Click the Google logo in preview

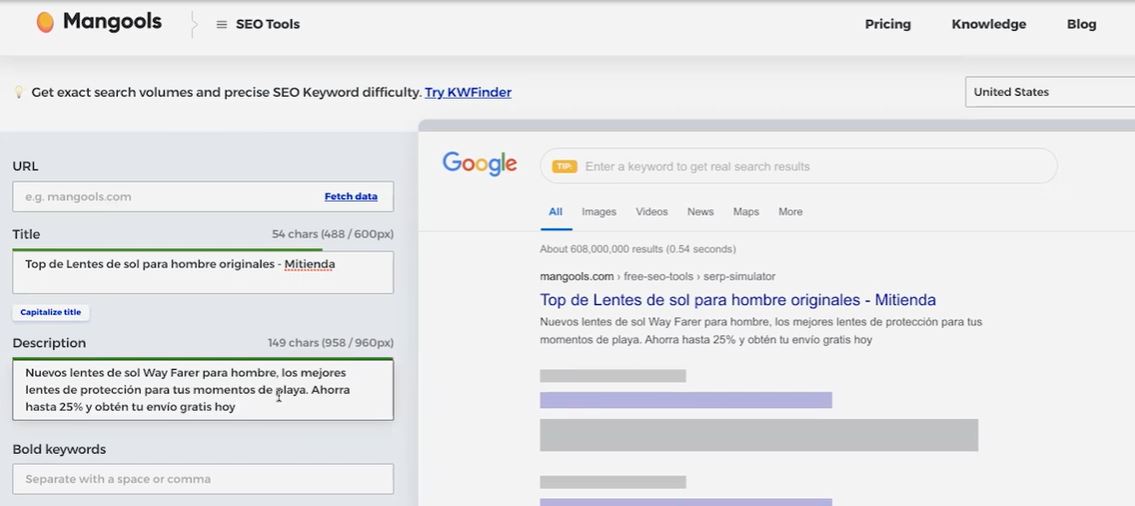point(480,164)
